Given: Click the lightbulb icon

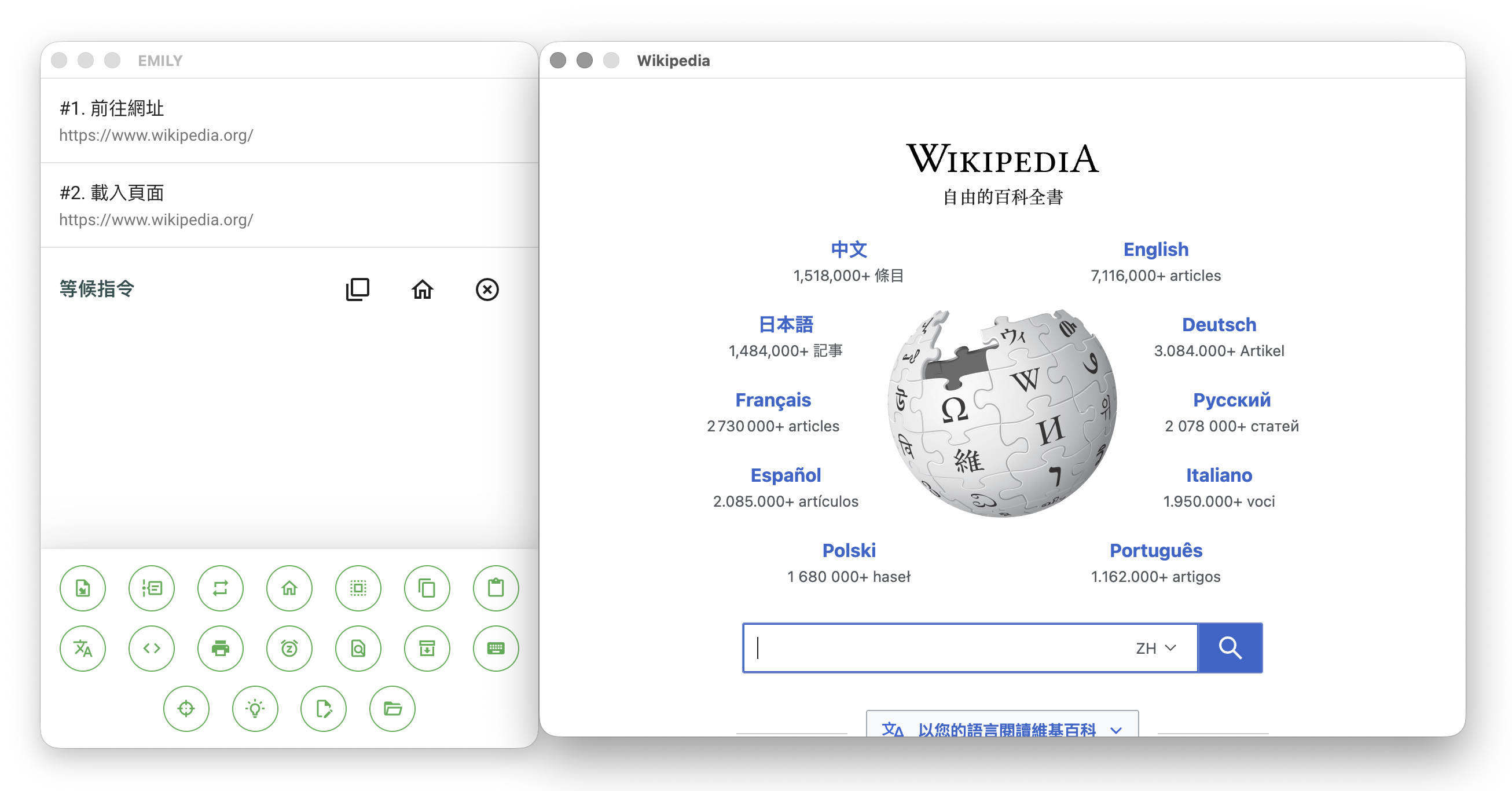Looking at the screenshot, I should [x=255, y=709].
